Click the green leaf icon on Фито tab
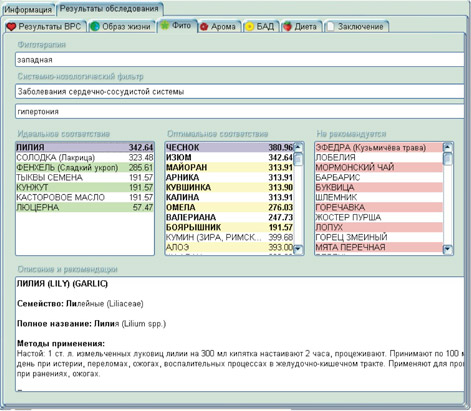471x411 pixels. tap(165, 25)
